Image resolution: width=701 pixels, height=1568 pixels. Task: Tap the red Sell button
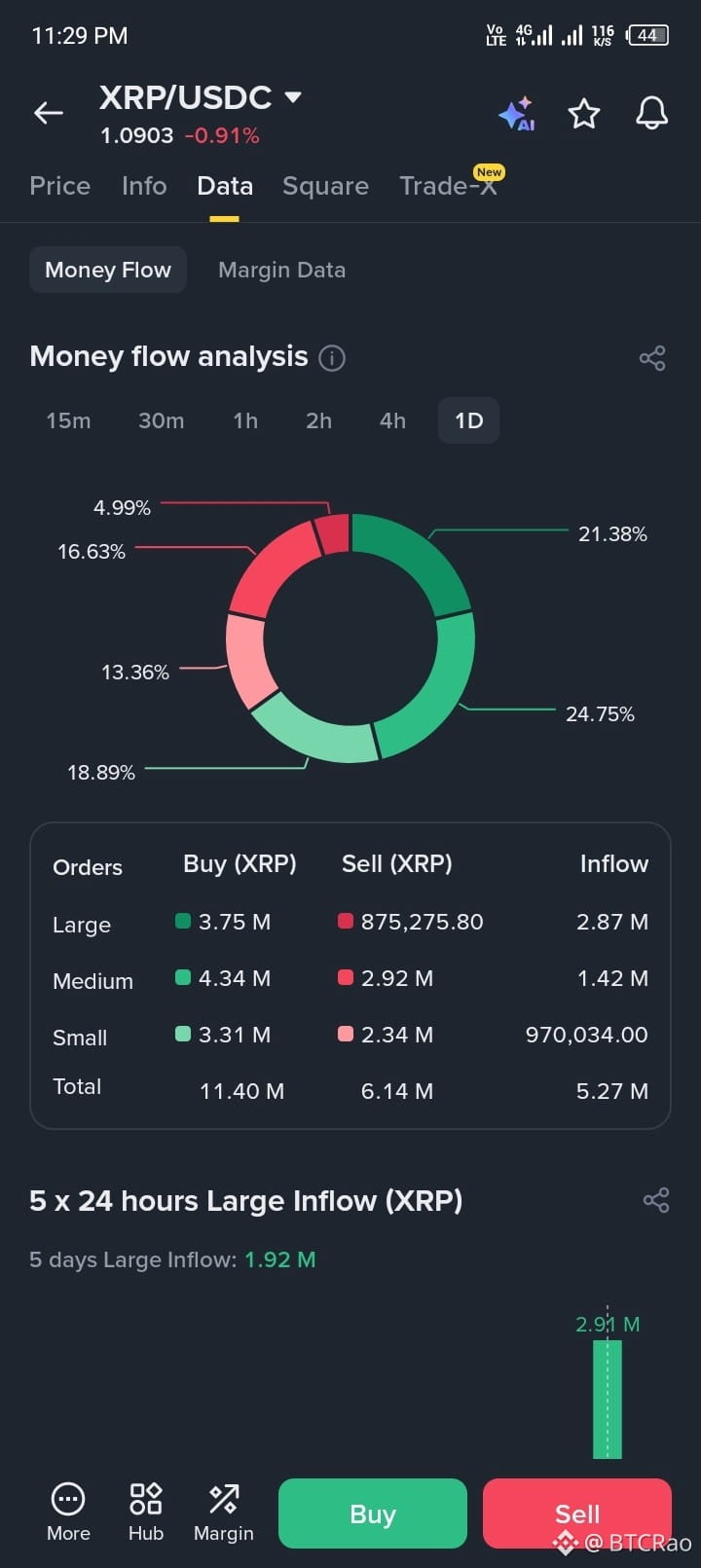pos(577,1513)
